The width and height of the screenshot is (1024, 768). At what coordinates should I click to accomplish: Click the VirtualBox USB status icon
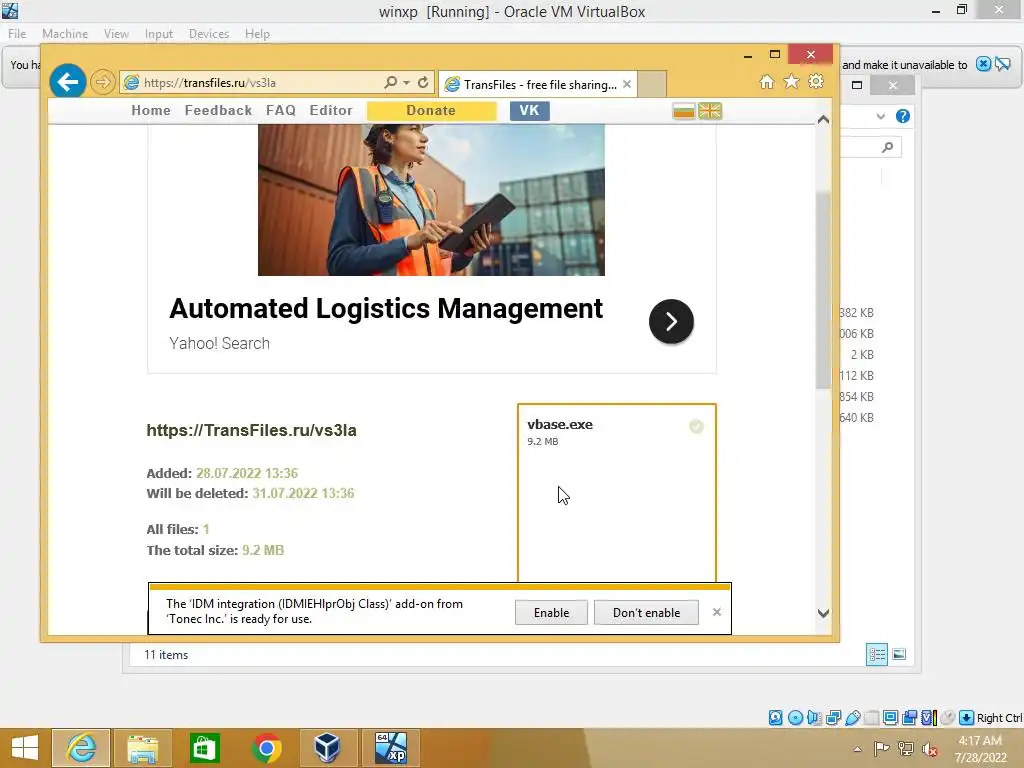coord(852,718)
